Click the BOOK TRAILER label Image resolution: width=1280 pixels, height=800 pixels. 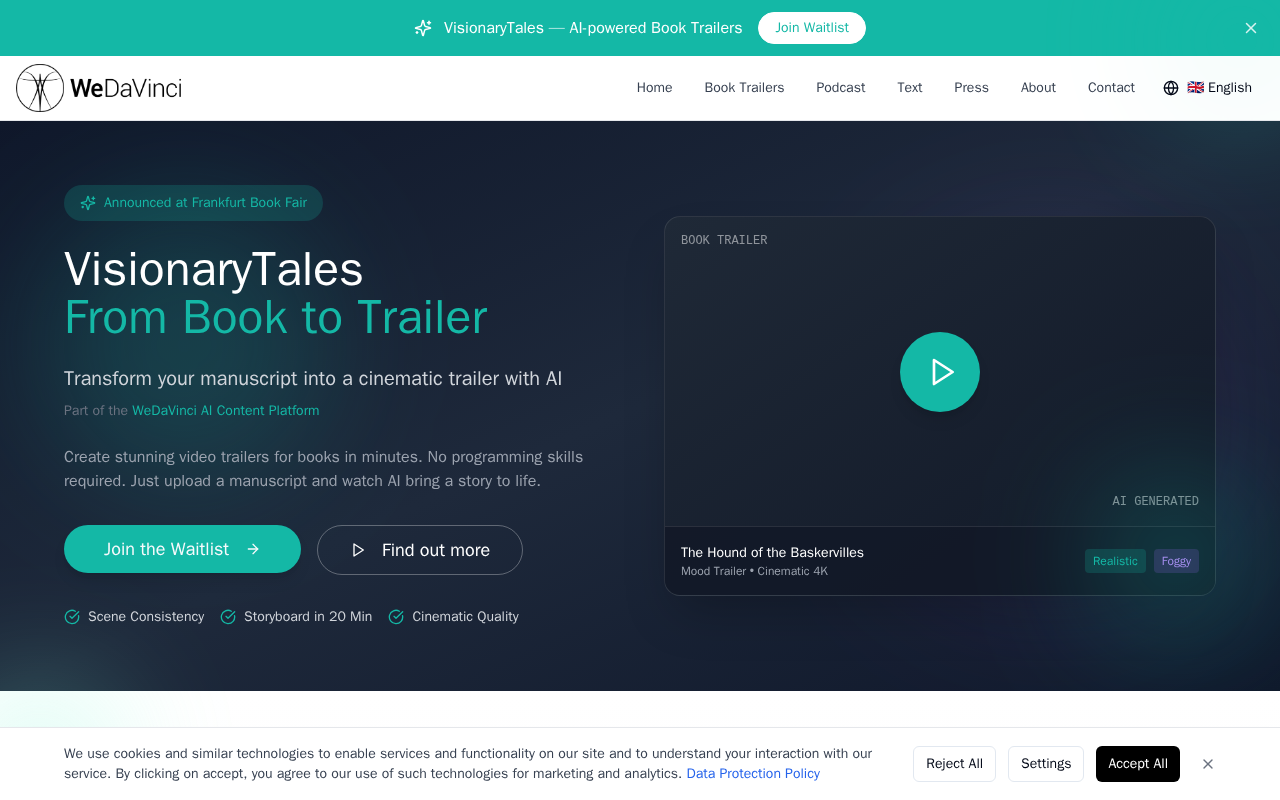pyautogui.click(x=724, y=240)
